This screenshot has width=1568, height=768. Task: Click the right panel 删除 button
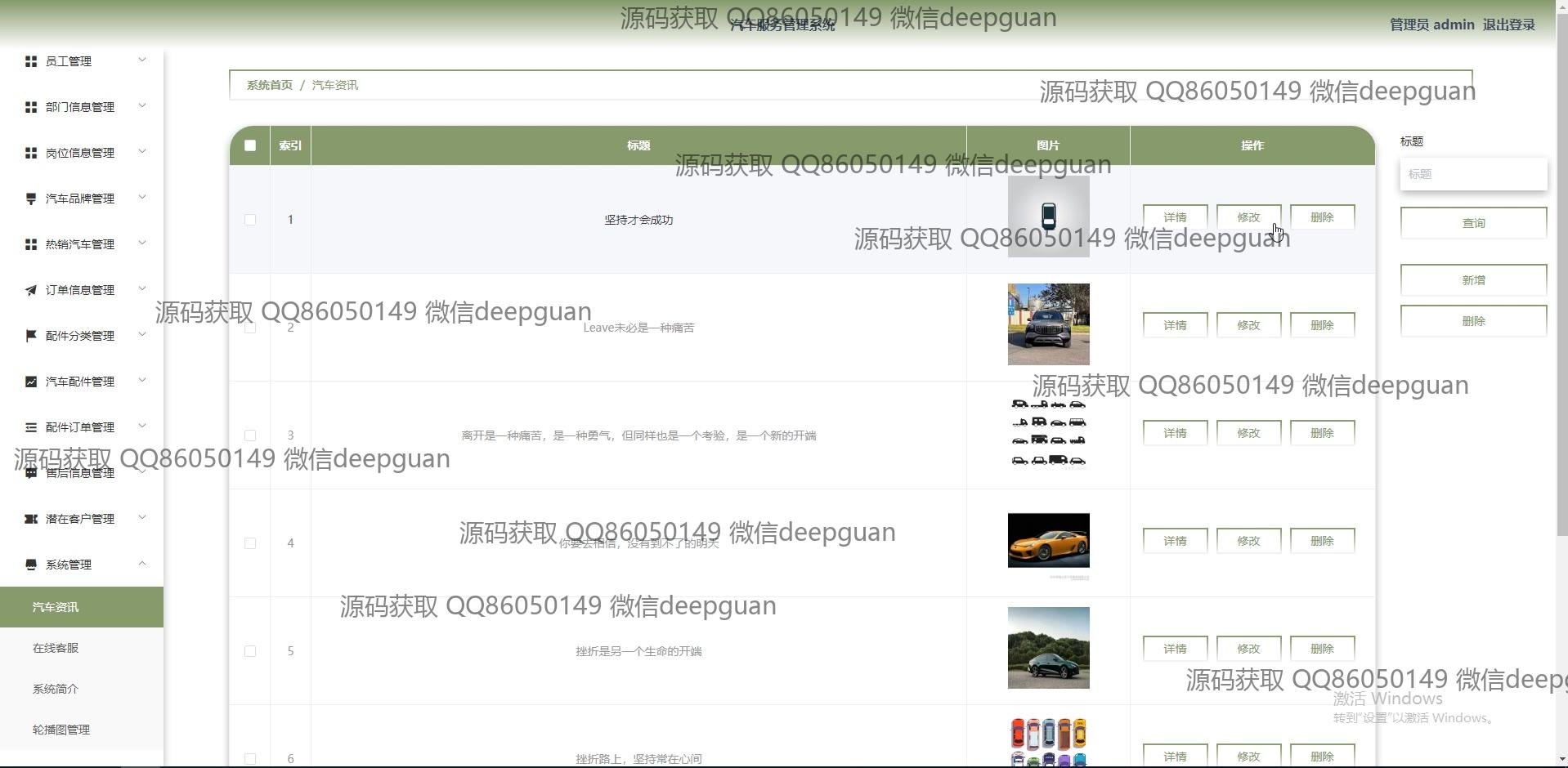(1473, 321)
